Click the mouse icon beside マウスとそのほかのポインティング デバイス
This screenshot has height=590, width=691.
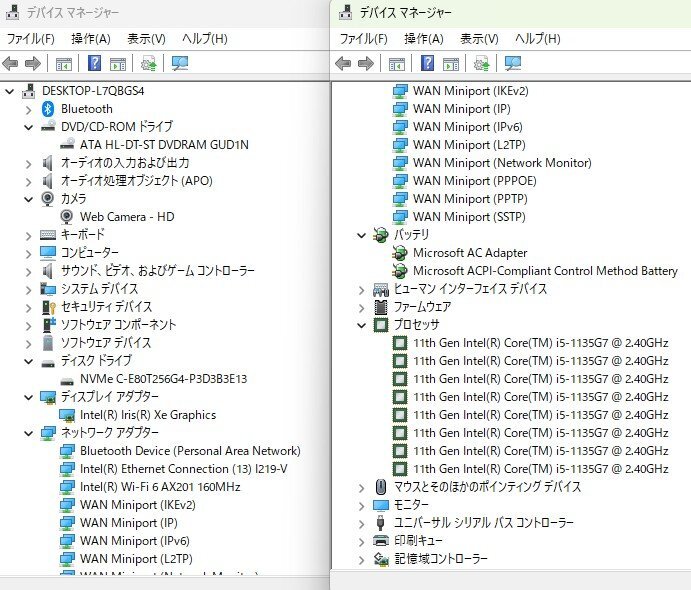pos(381,487)
